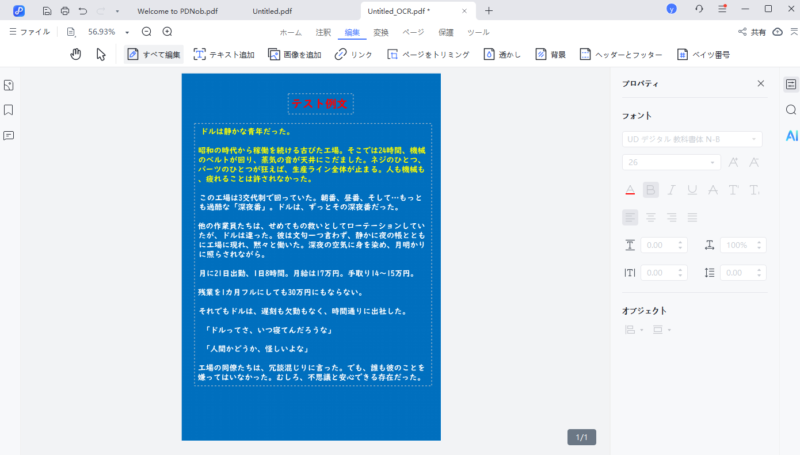
Task: Toggle italic text formatting
Action: (672, 190)
